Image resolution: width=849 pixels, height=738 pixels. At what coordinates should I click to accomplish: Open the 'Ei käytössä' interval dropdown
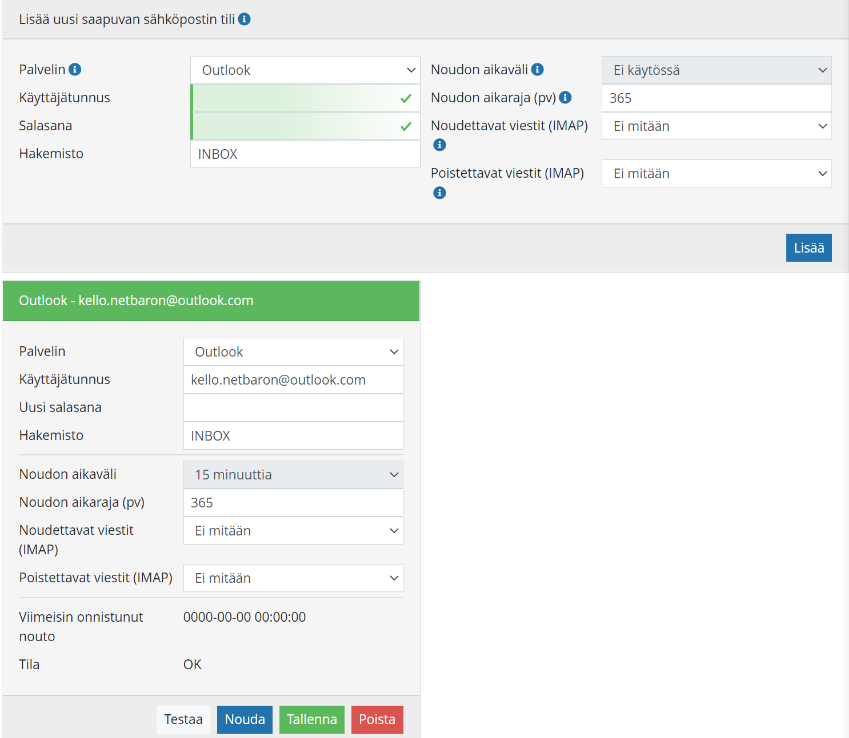point(716,70)
